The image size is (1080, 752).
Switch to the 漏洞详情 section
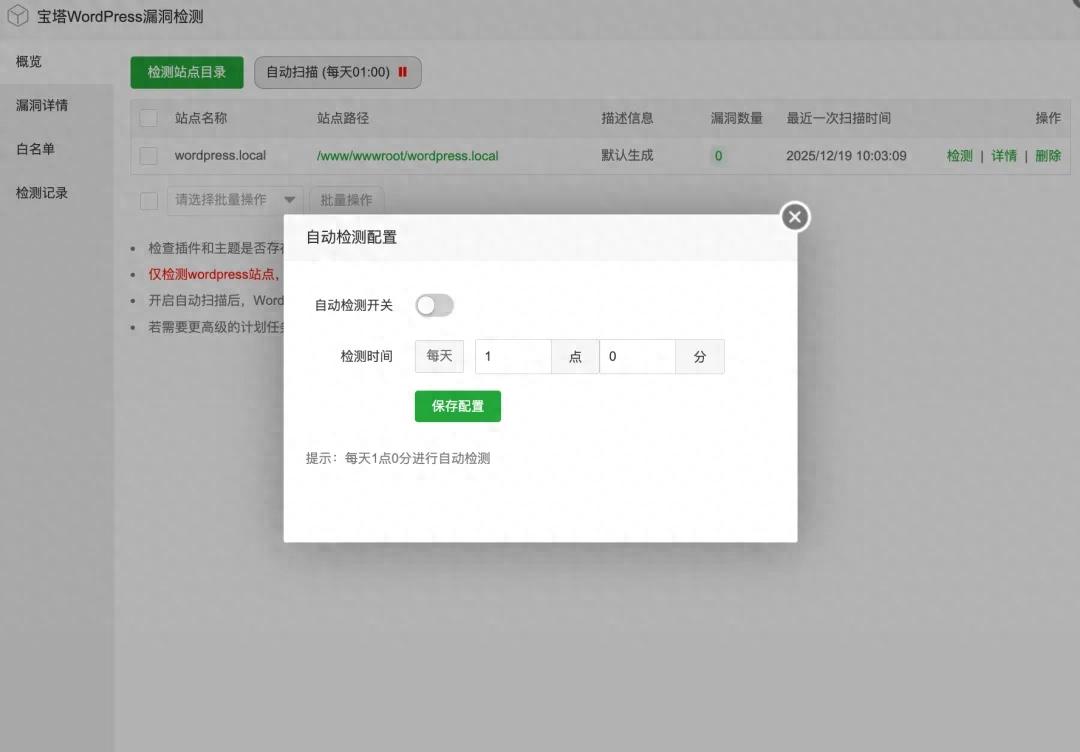pyautogui.click(x=40, y=105)
